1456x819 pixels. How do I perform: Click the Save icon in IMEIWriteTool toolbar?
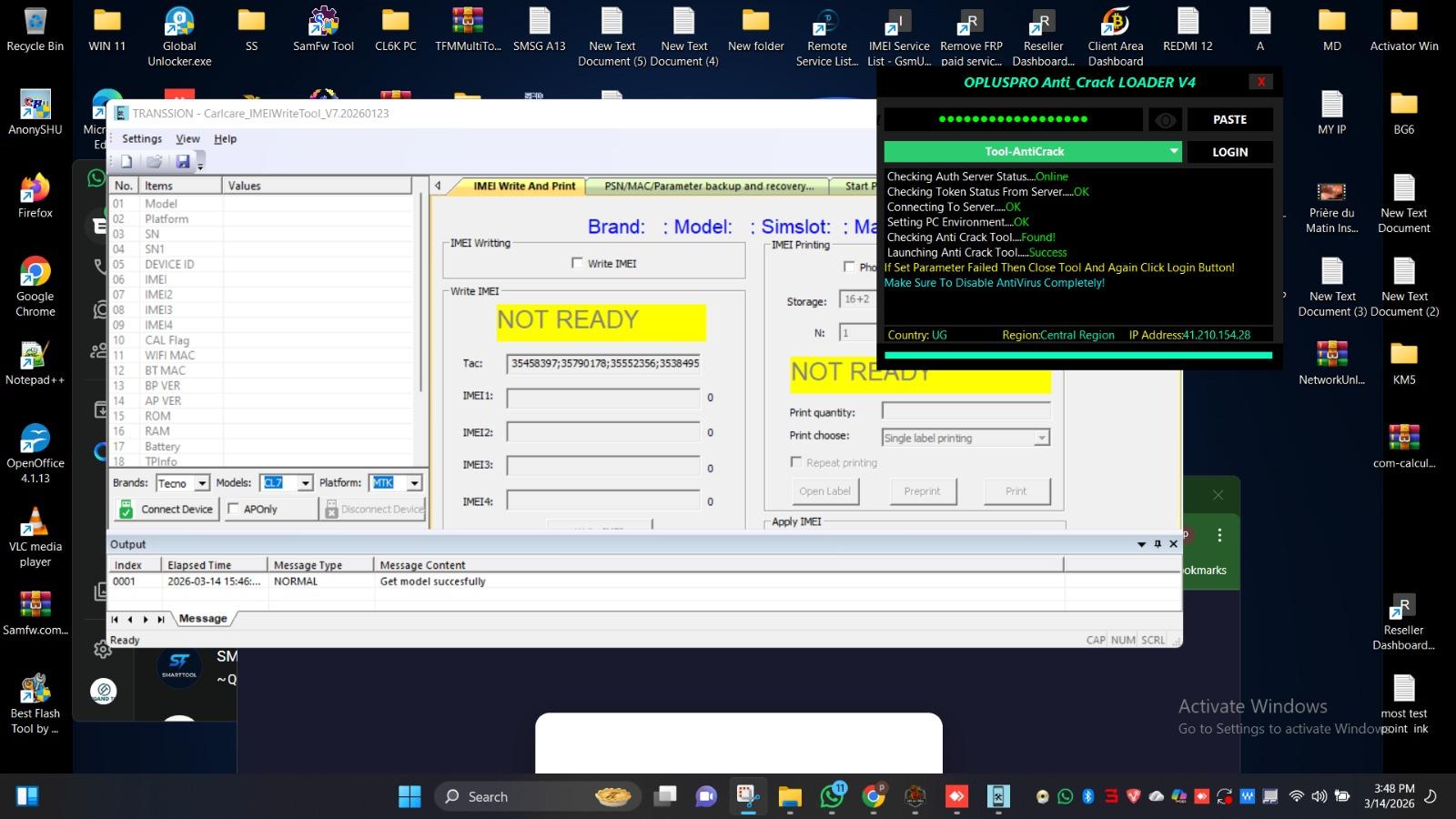[184, 161]
